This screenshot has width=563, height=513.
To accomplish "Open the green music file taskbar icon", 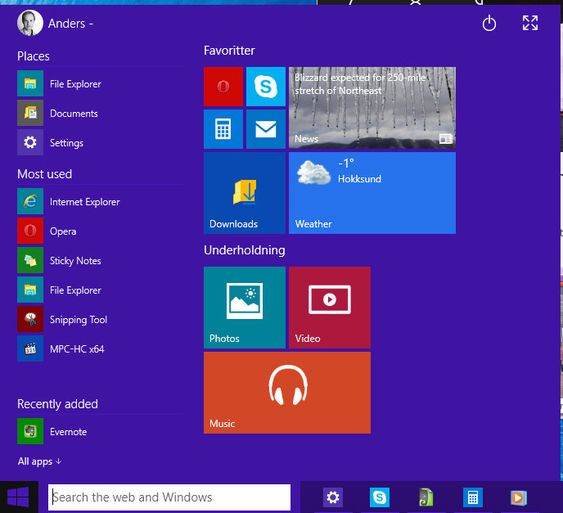I will (x=426, y=498).
